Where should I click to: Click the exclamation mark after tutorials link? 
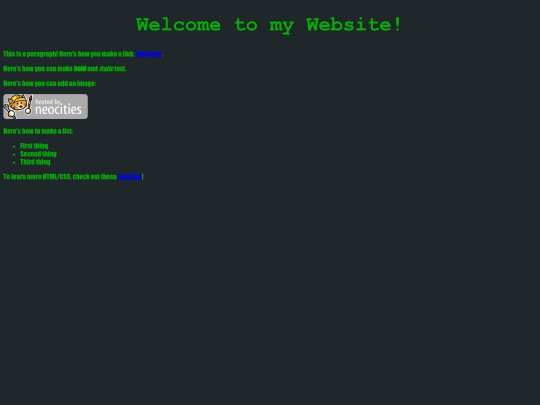click(143, 177)
